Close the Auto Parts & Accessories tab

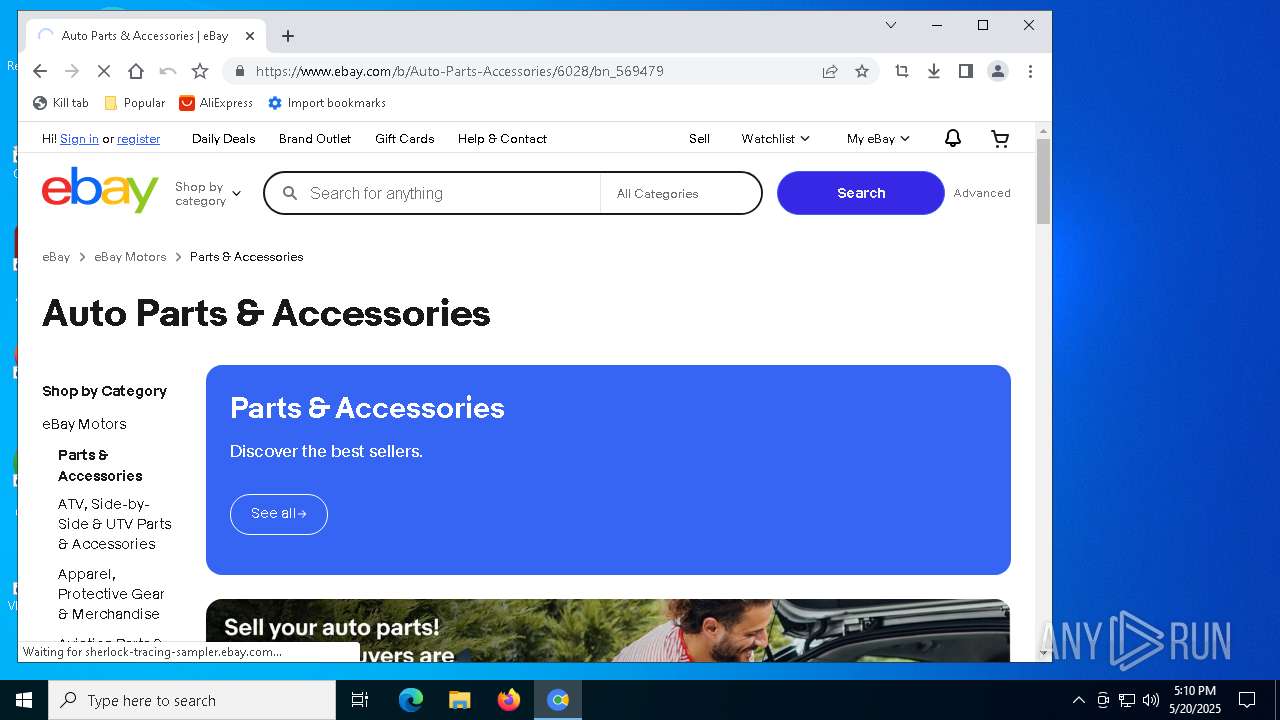coord(250,36)
